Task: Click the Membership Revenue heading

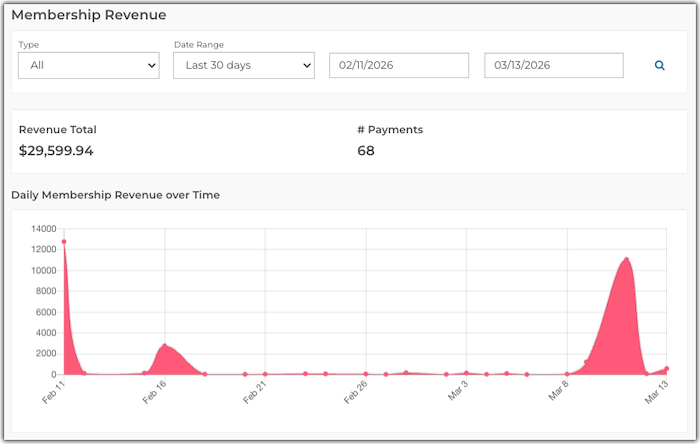Action: coord(89,15)
